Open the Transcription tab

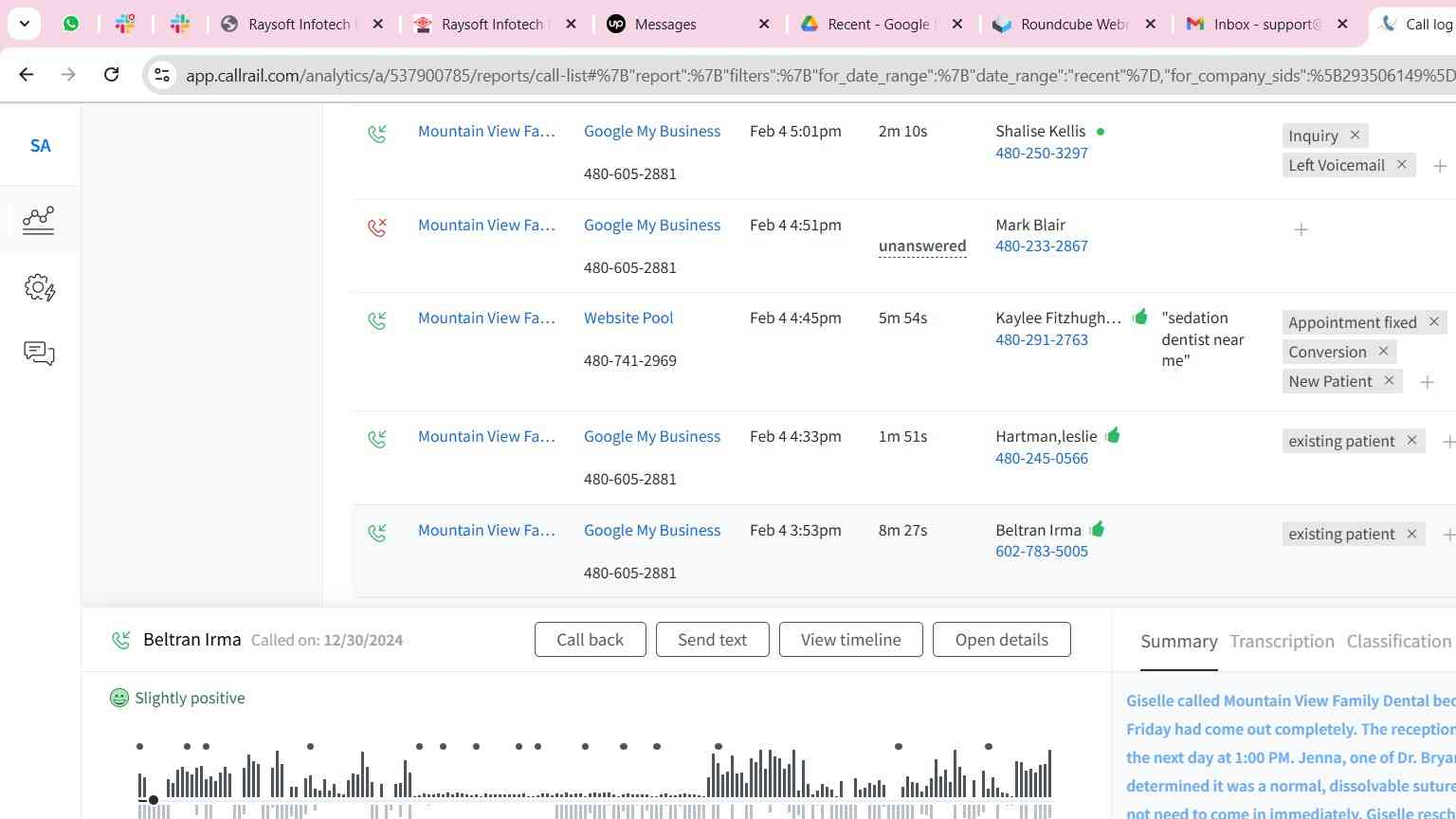pos(1282,642)
